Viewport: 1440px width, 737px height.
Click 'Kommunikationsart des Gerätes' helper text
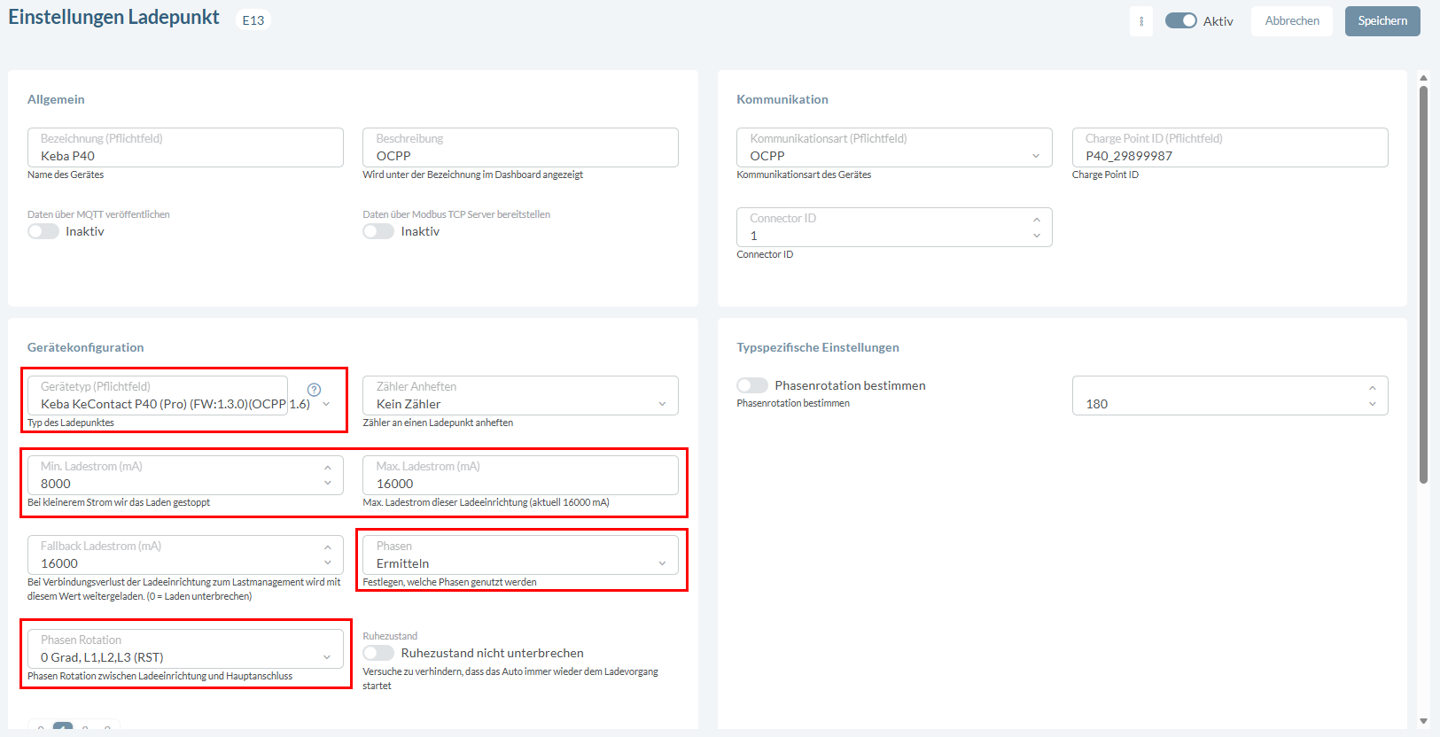[804, 174]
